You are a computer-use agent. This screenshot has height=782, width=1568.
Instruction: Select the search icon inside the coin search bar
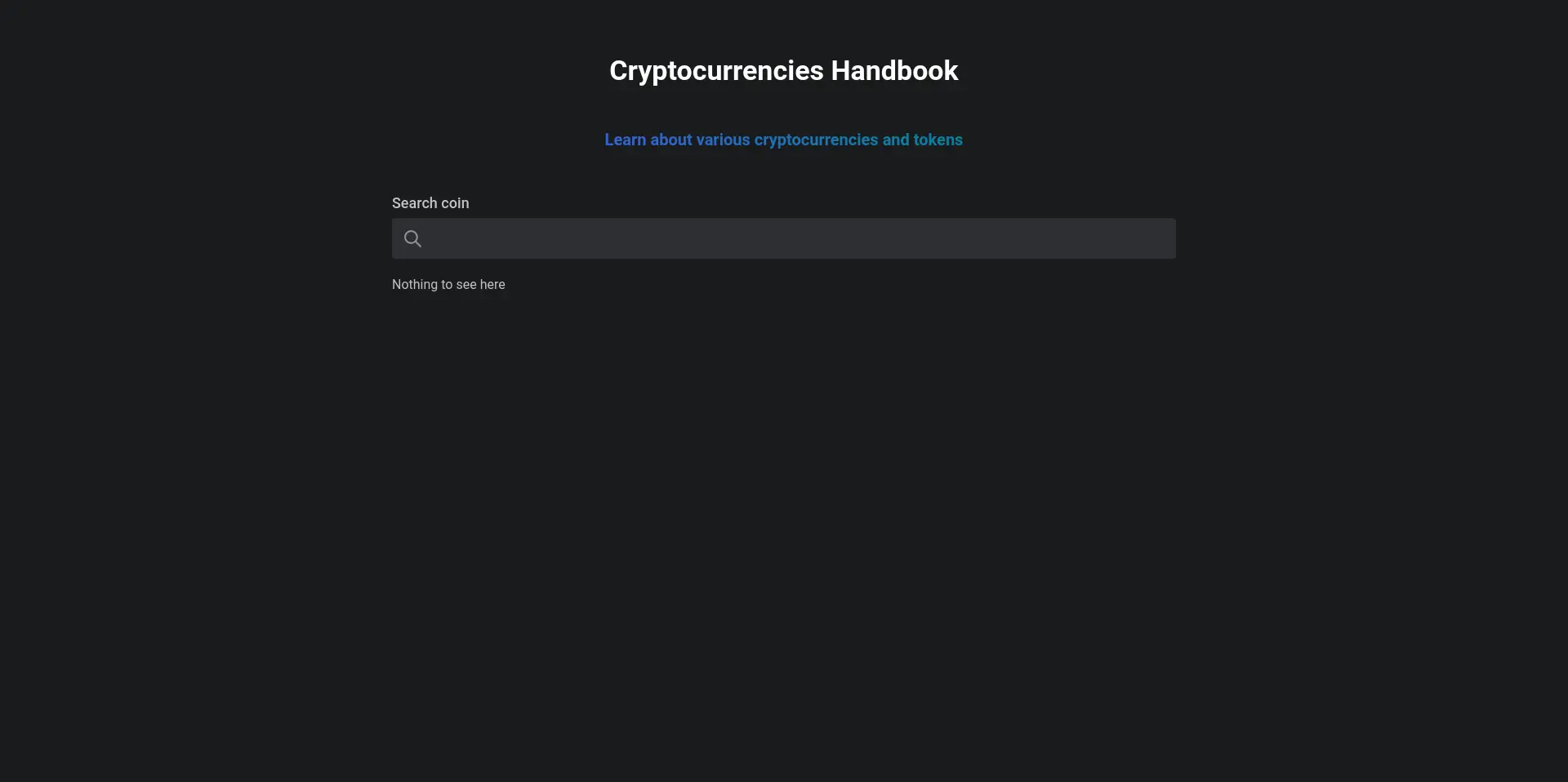(412, 238)
